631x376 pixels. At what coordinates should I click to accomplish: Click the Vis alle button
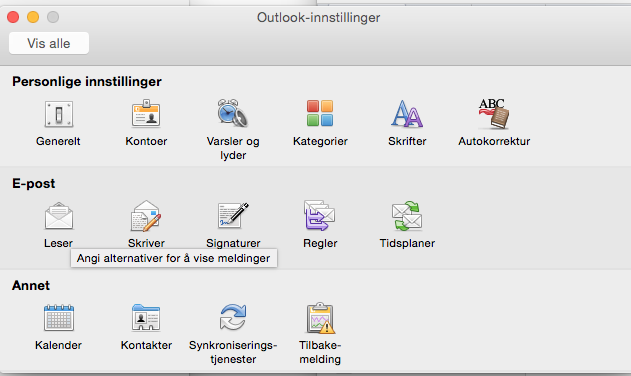49,43
